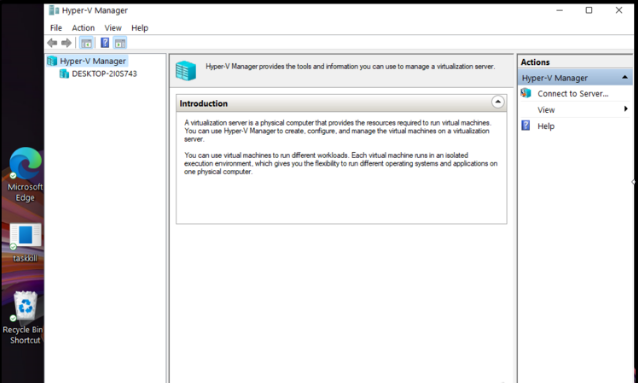
Task: Open the View menu in menu bar
Action: coord(113,28)
